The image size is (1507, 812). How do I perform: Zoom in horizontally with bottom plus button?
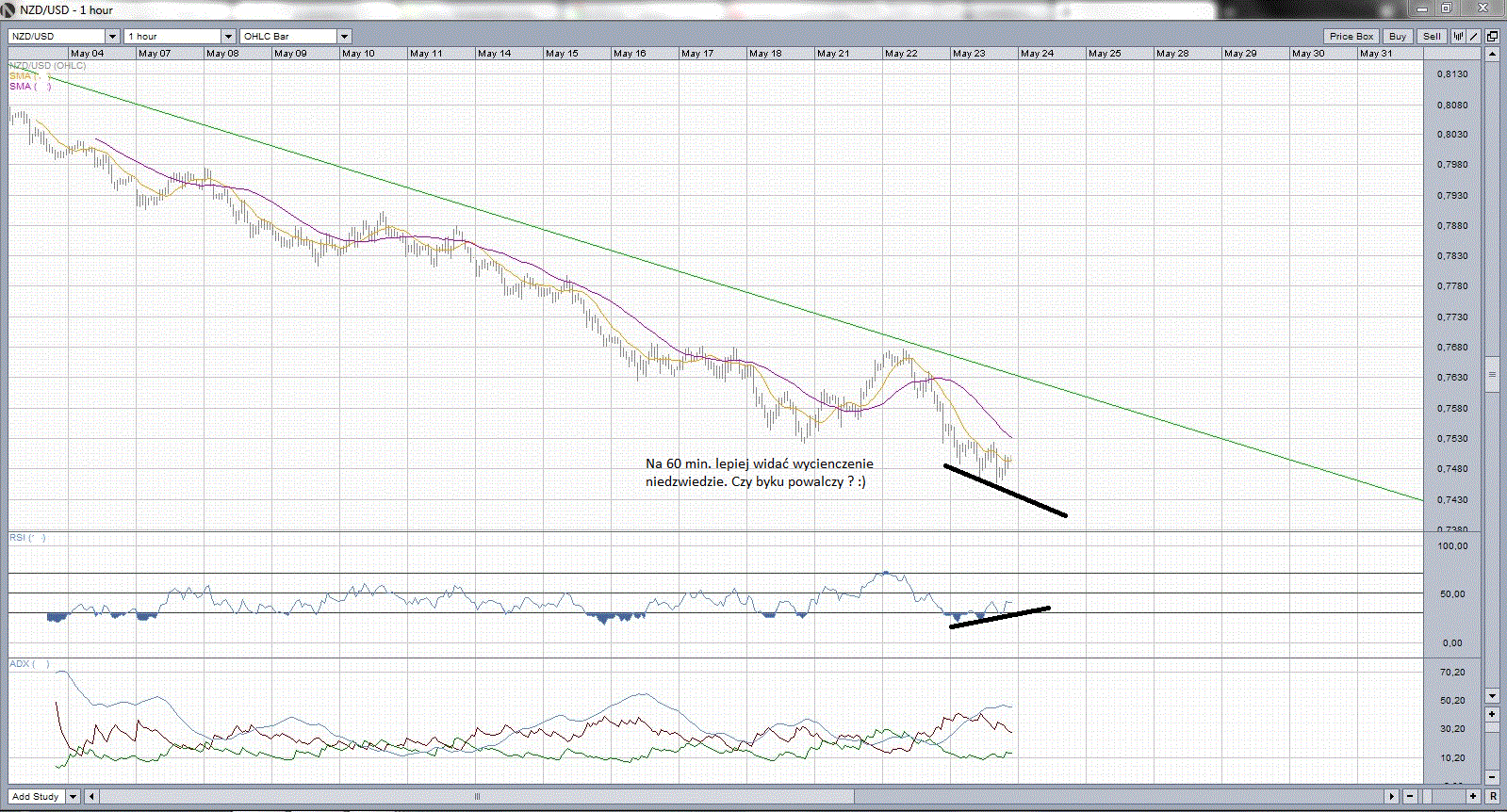pos(1474,796)
